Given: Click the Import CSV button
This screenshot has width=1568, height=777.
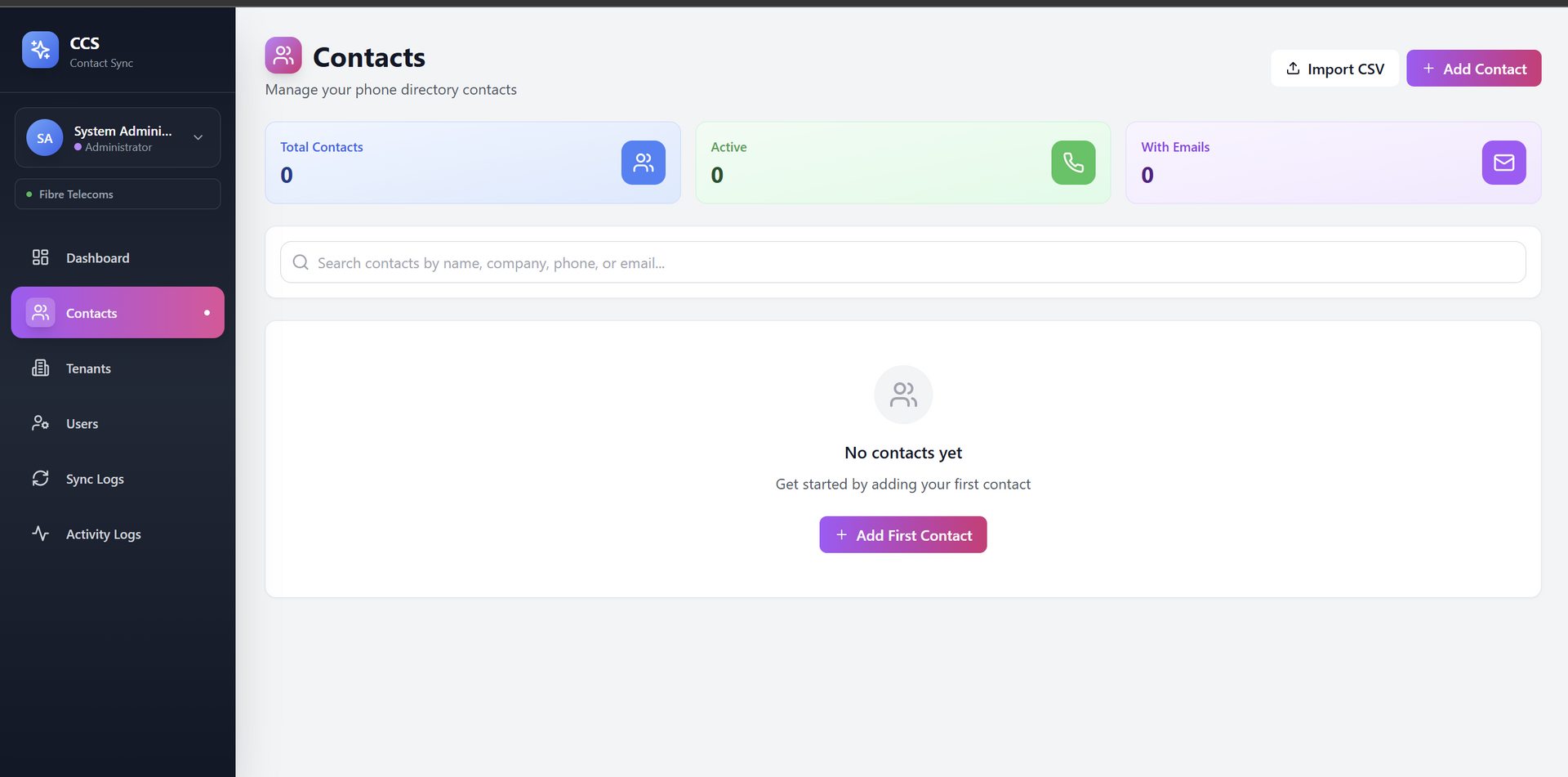Looking at the screenshot, I should point(1334,69).
